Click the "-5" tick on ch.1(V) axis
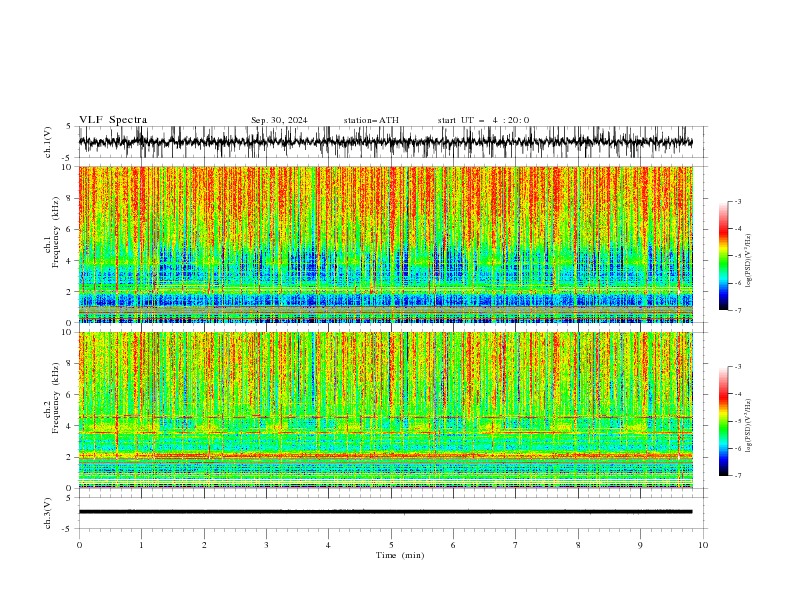Screen dimensions: 792x612 pos(67,158)
